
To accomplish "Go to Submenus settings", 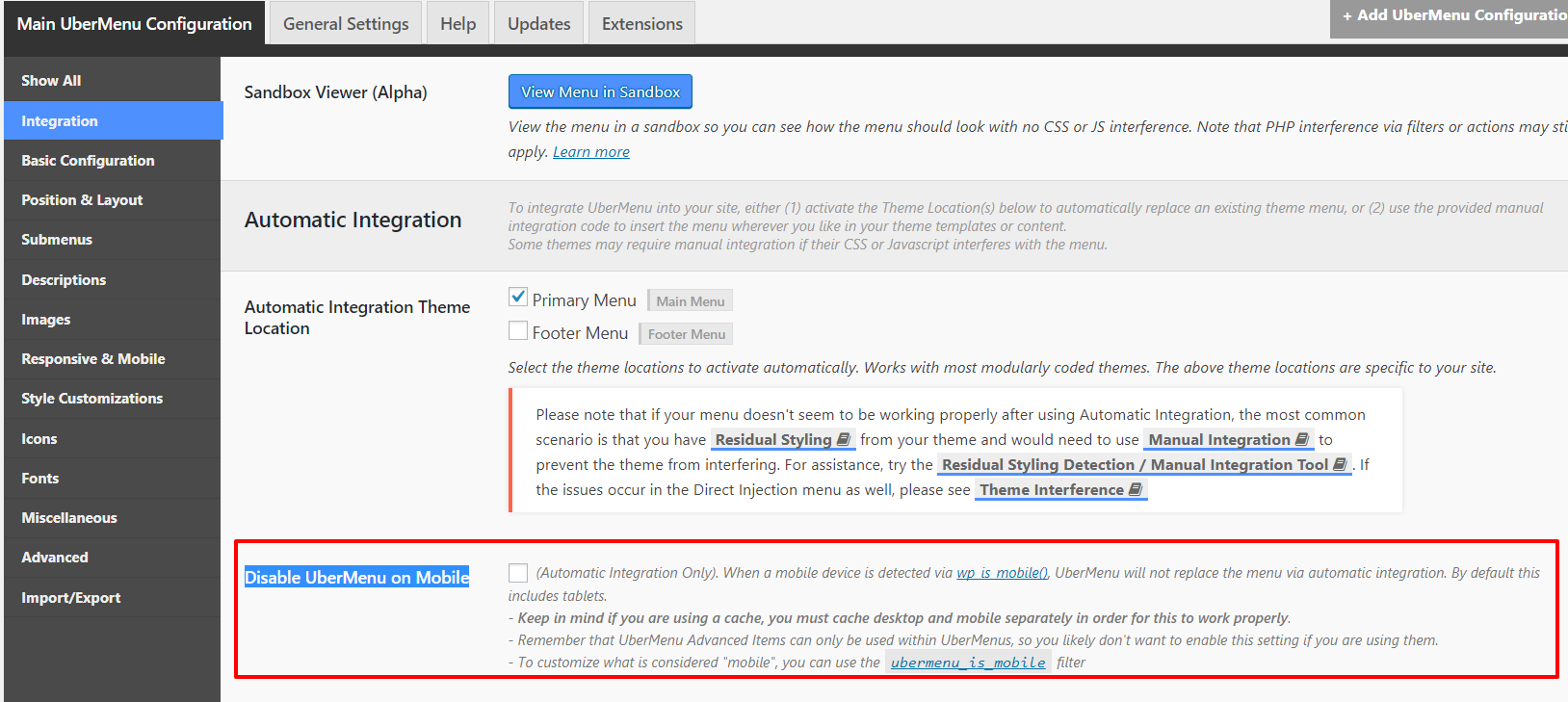I will 112,240.
